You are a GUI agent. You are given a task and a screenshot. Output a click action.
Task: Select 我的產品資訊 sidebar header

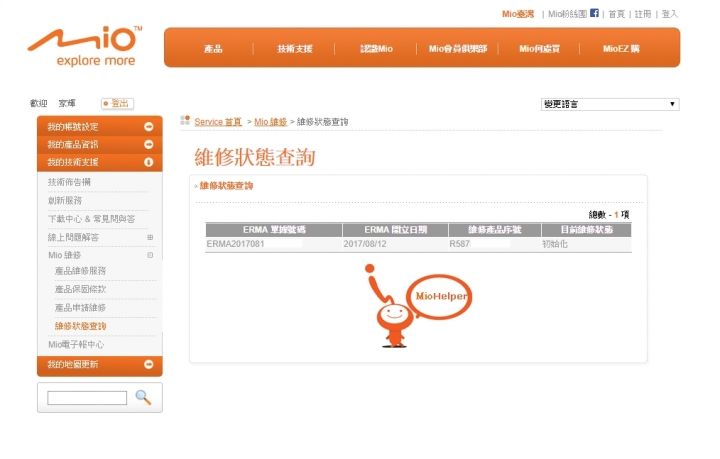(x=100, y=144)
